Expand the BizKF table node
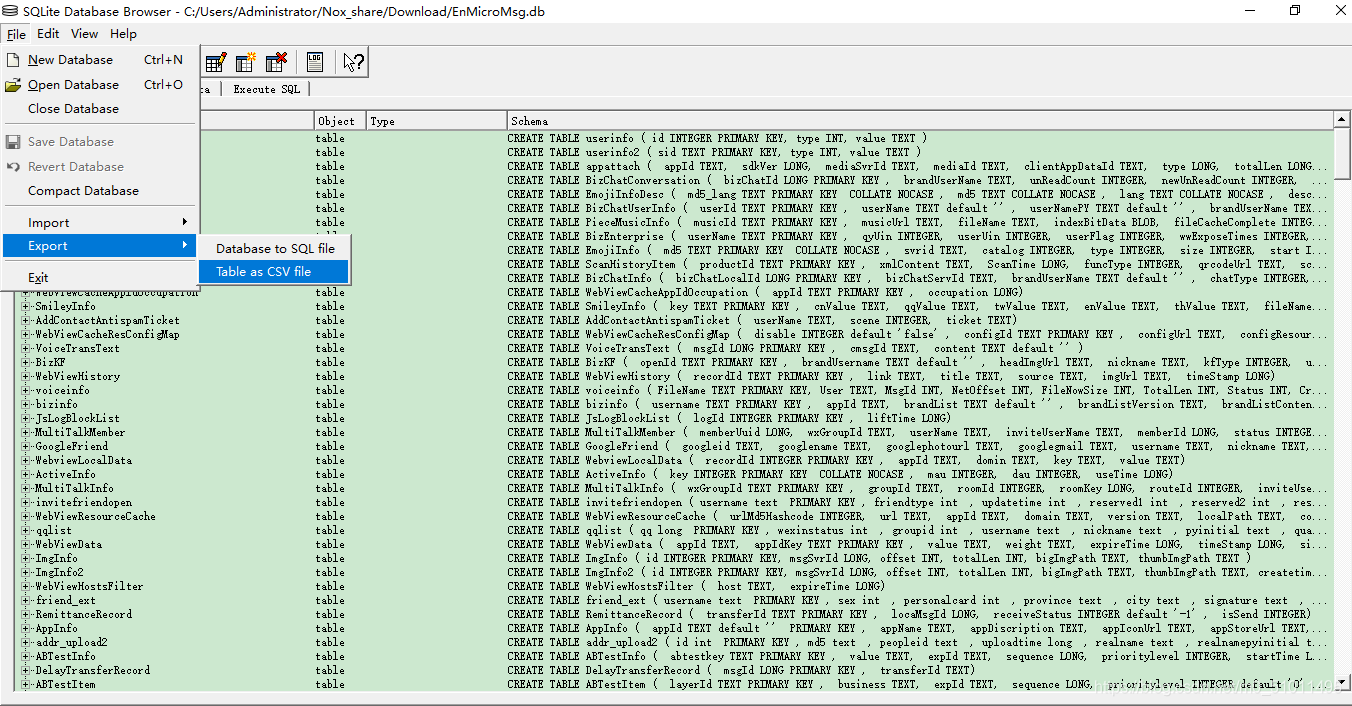 click(27, 363)
